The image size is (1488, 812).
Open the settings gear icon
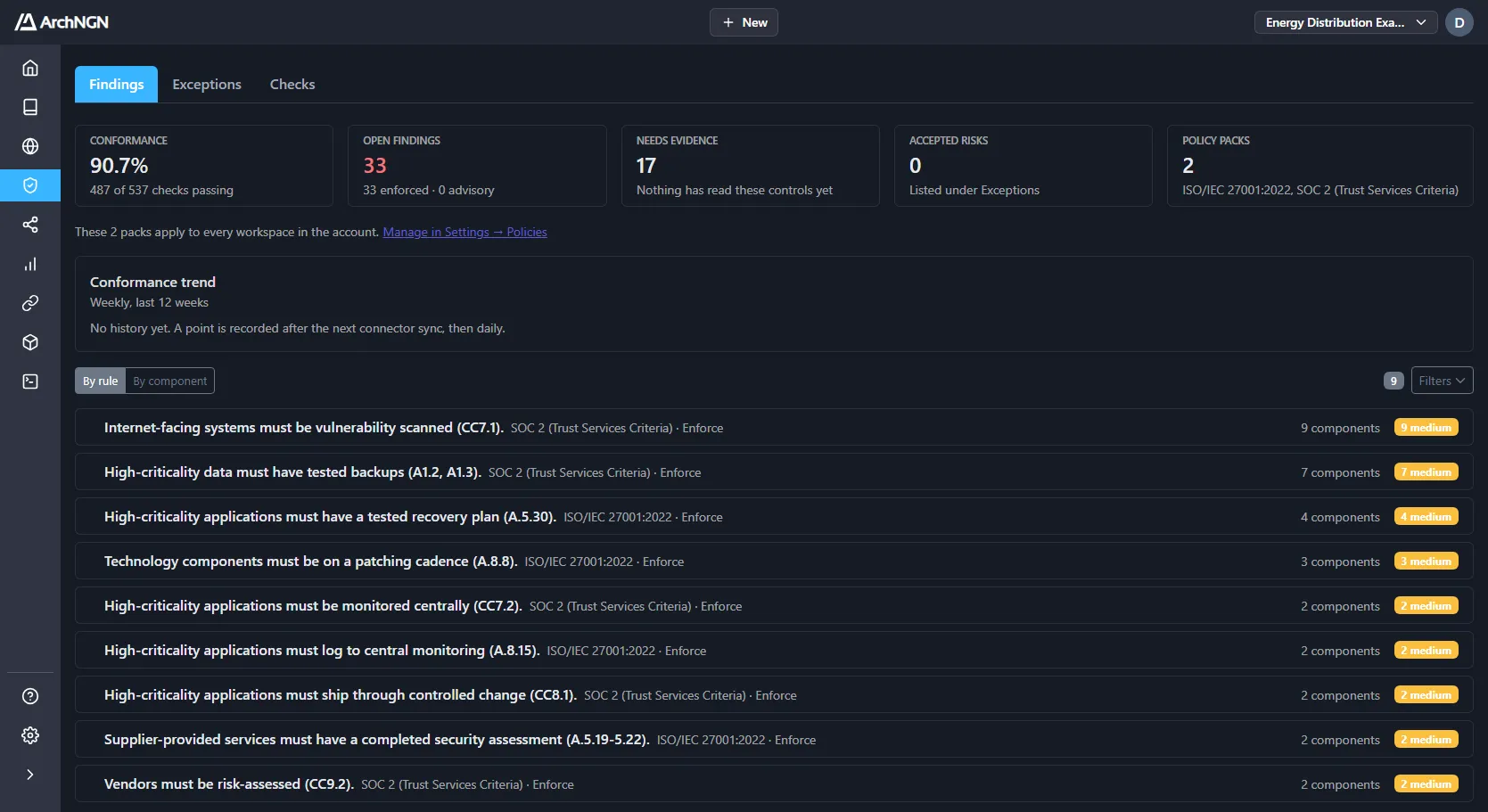[30, 735]
